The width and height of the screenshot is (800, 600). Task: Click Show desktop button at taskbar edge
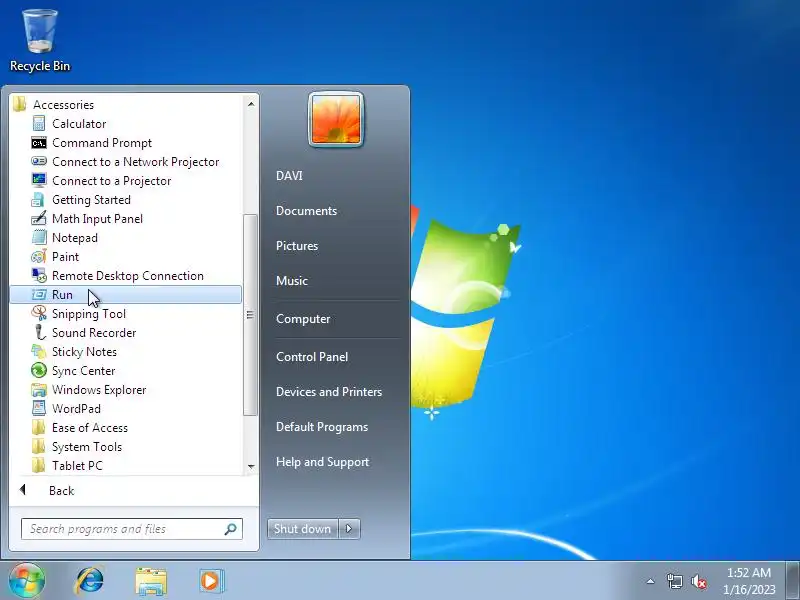[793, 581]
